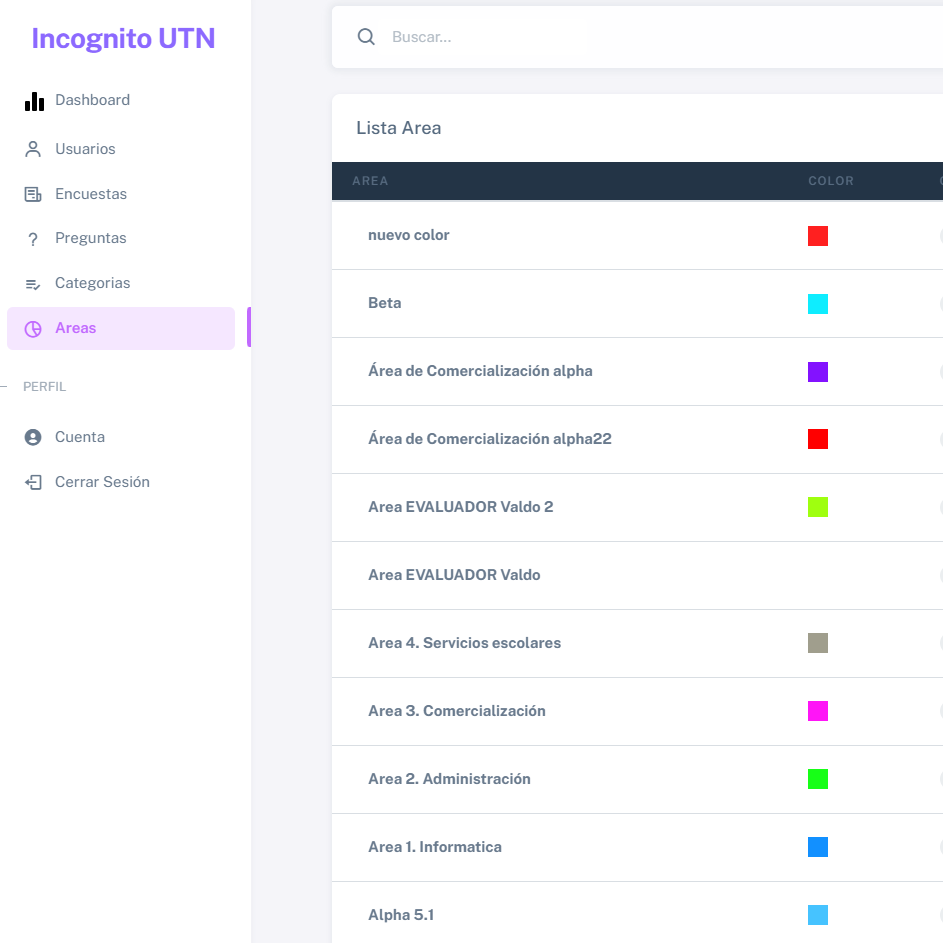The height and width of the screenshot is (943, 943).
Task: Click the AREA column header
Action: pyautogui.click(x=370, y=181)
